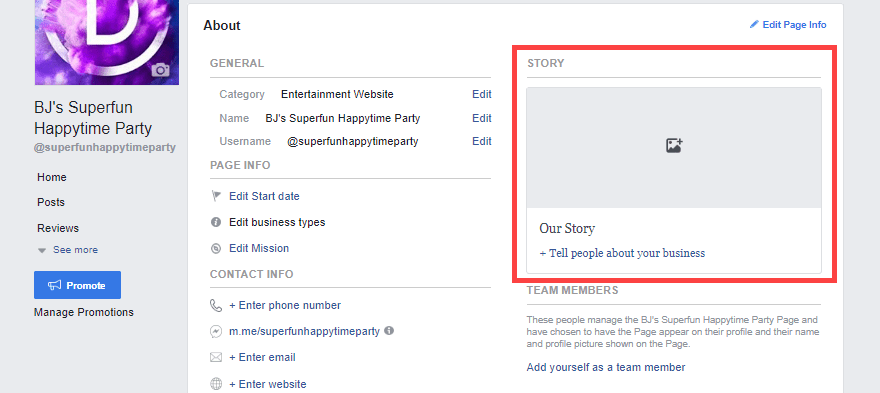Click the Messenger icon beside m.me link
Viewport: 880px width, 393px height.
point(216,331)
